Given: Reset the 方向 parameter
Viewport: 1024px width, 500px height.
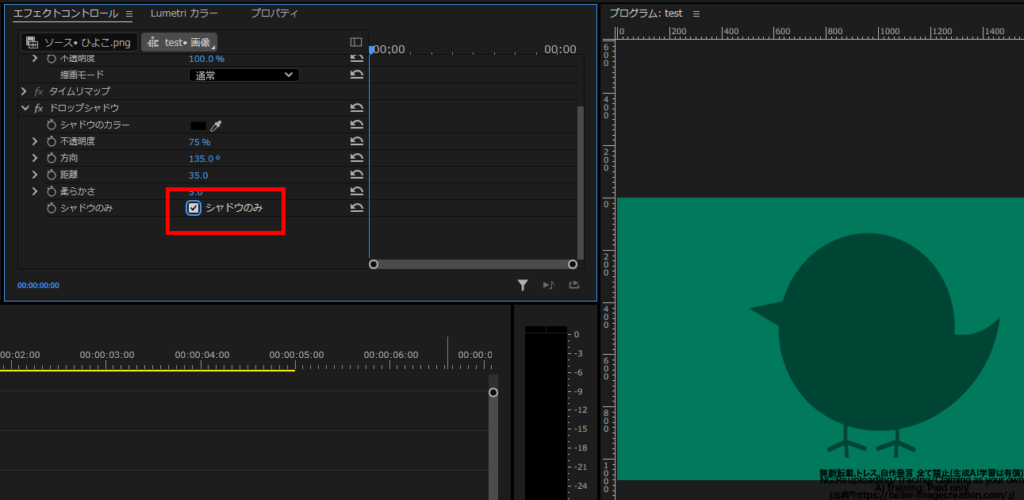Looking at the screenshot, I should [x=357, y=158].
